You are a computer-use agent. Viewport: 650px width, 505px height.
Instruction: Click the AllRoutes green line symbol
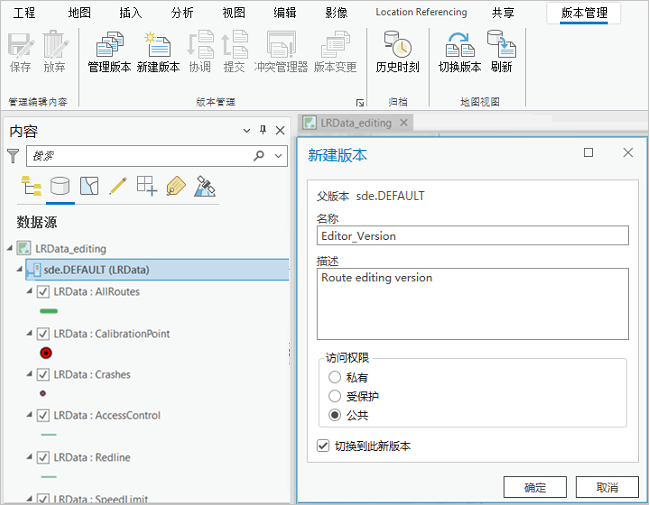48,311
